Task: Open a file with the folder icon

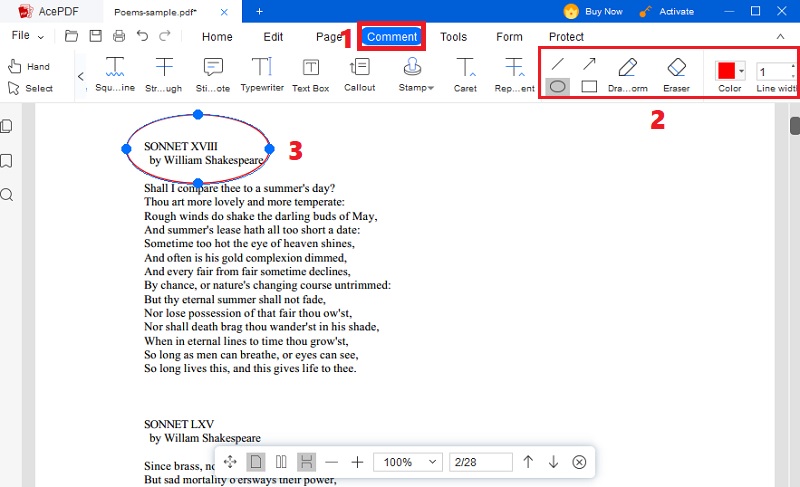Action: [x=71, y=36]
